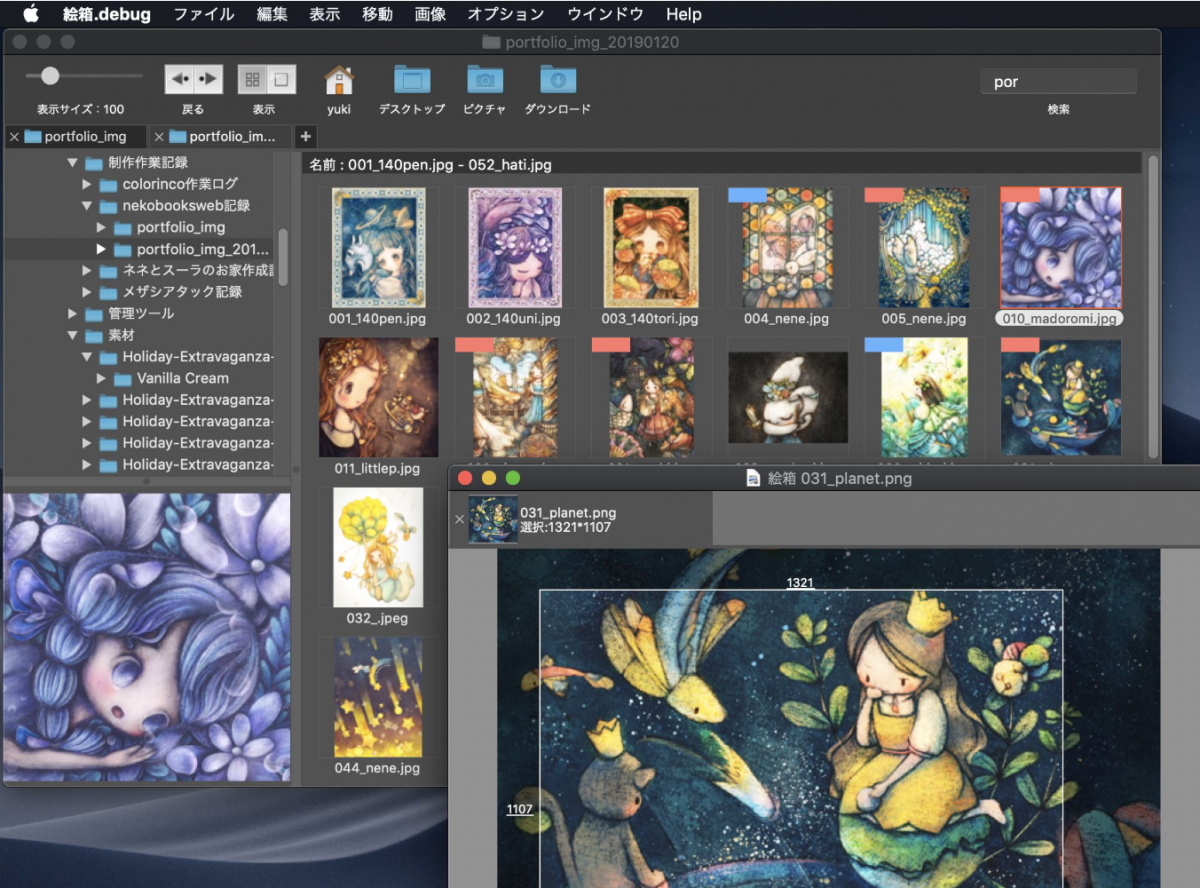
Task: Select the 011_littlep.jpg thumbnail
Action: [x=379, y=397]
